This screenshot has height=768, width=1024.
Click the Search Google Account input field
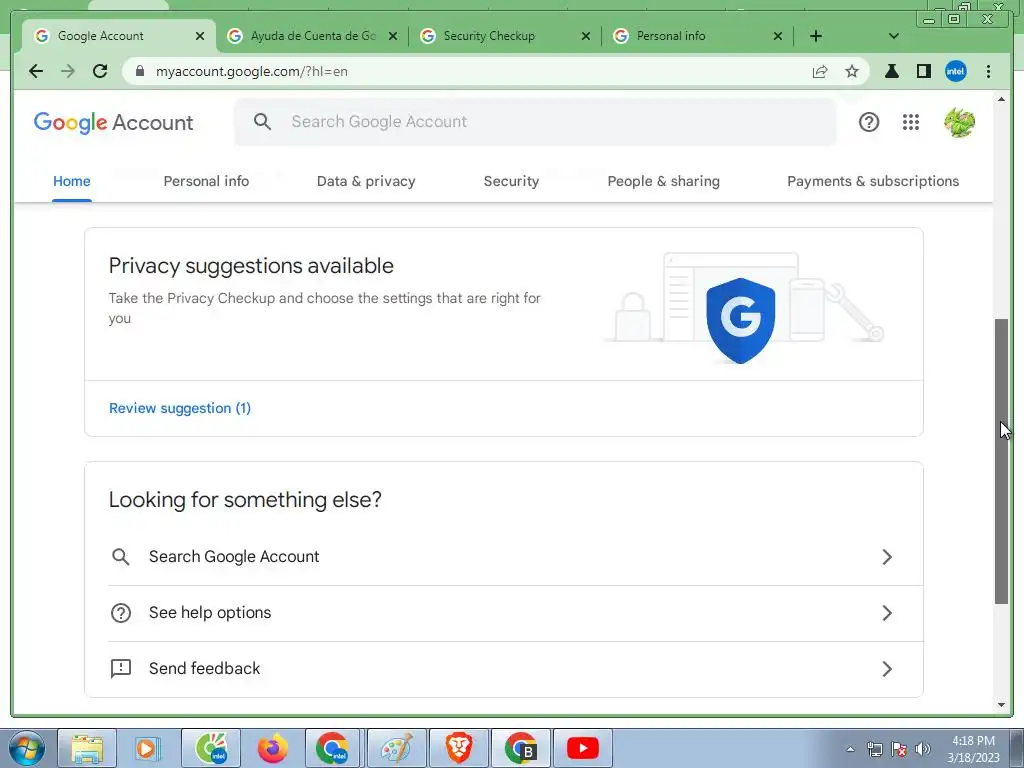pos(536,121)
